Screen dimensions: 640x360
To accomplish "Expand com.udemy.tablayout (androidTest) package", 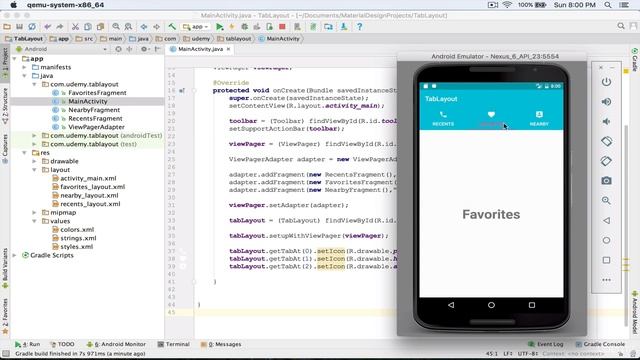I will pyautogui.click(x=35, y=136).
